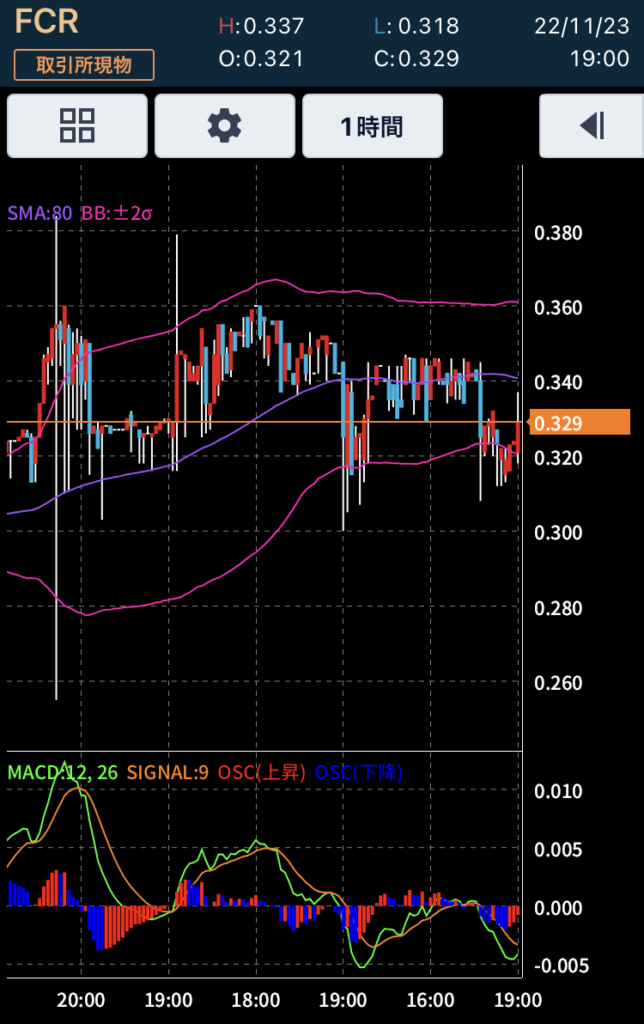644x1024 pixels.
Task: Open chart settings with the gear icon
Action: [x=224, y=126]
